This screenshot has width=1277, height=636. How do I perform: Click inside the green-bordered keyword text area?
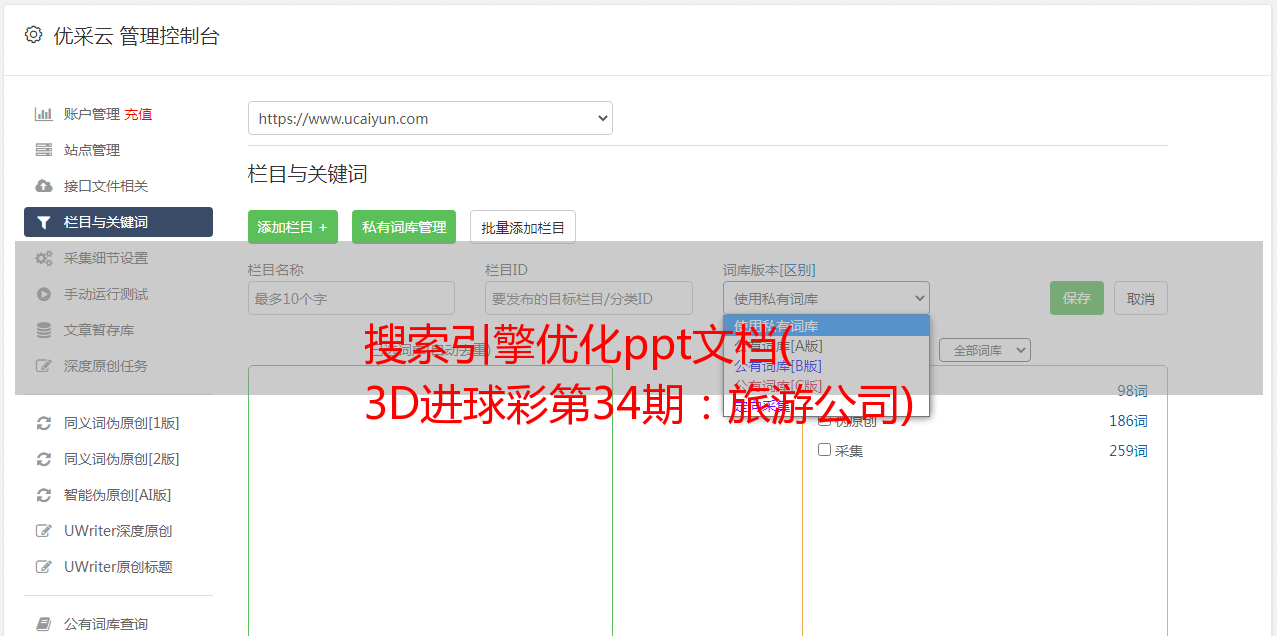[x=430, y=501]
